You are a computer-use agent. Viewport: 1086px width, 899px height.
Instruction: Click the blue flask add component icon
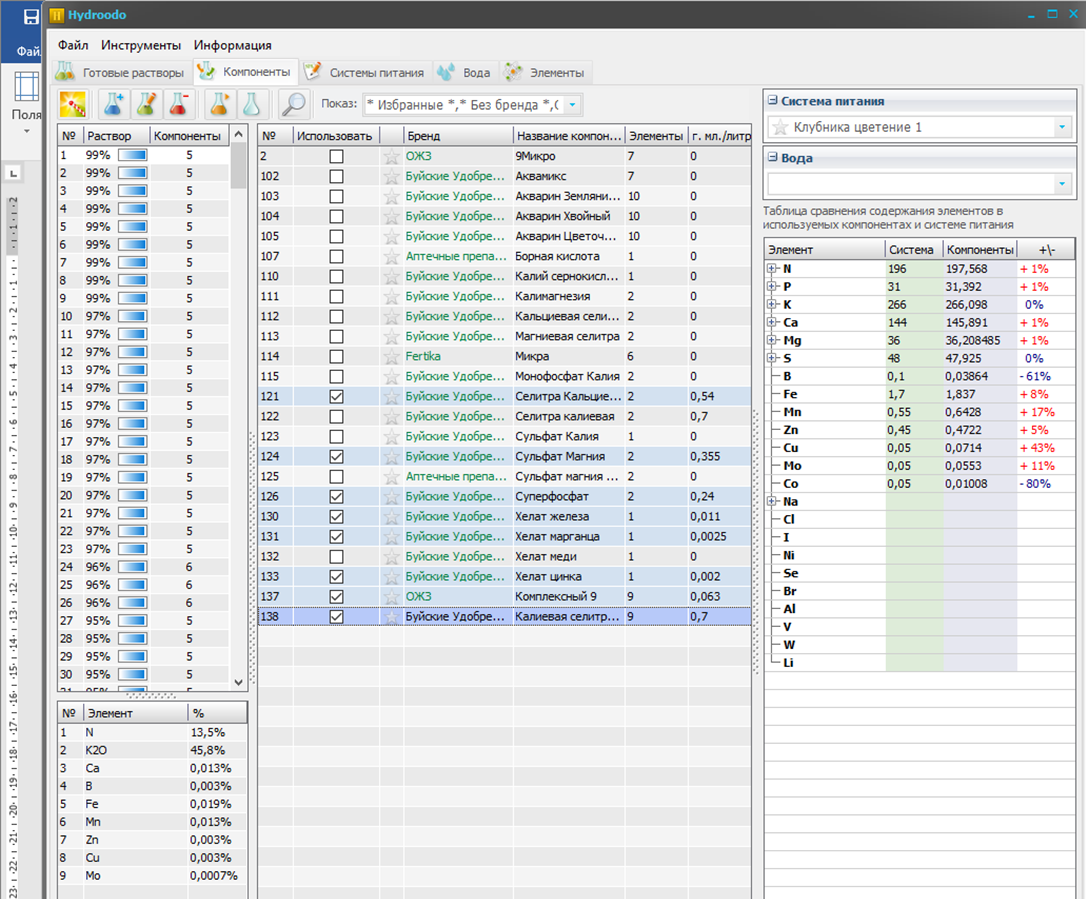[115, 104]
